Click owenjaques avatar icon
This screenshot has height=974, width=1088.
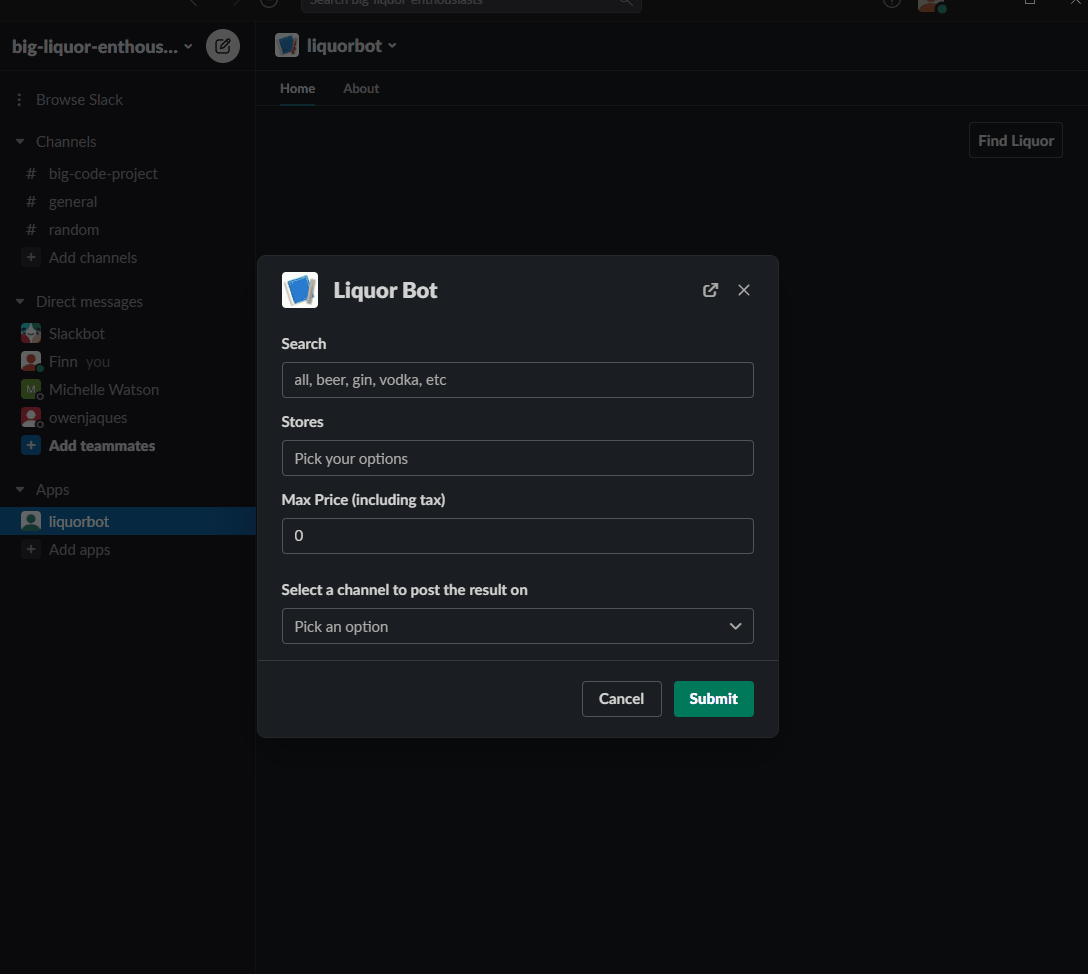31,418
